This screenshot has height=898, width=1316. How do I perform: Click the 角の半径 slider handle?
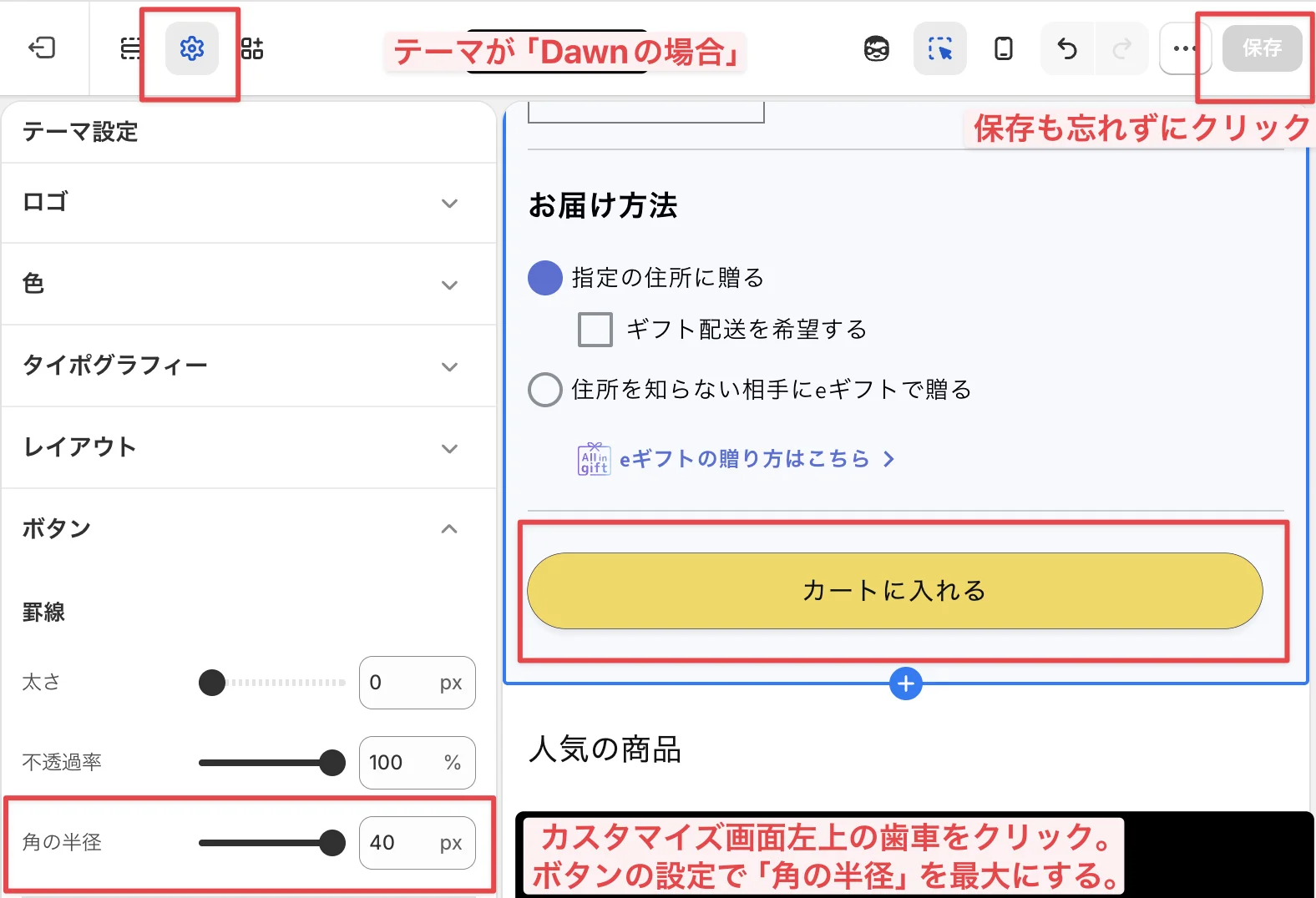(x=332, y=843)
